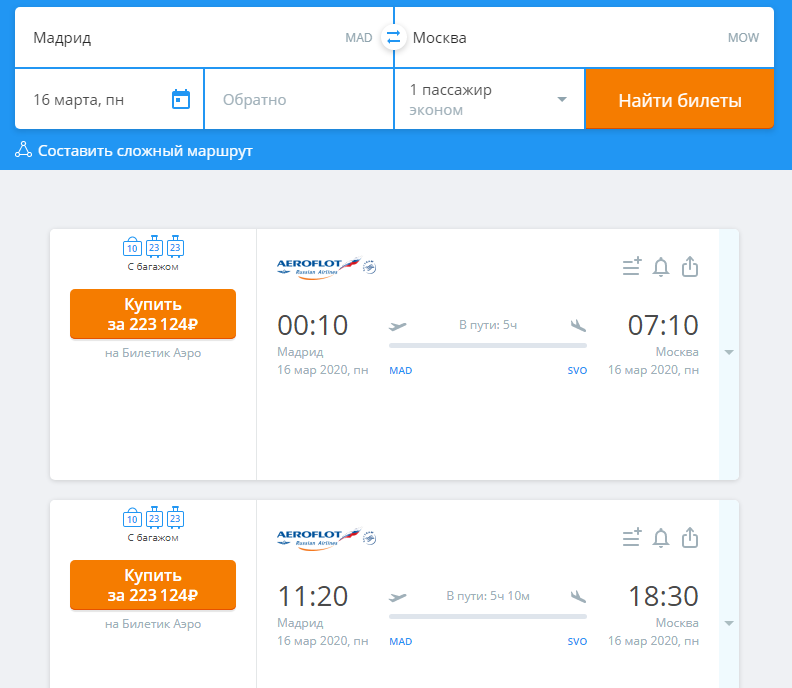Viewport: 792px width, 688px height.
Task: Add first flight to comparison list
Action: coord(632,267)
